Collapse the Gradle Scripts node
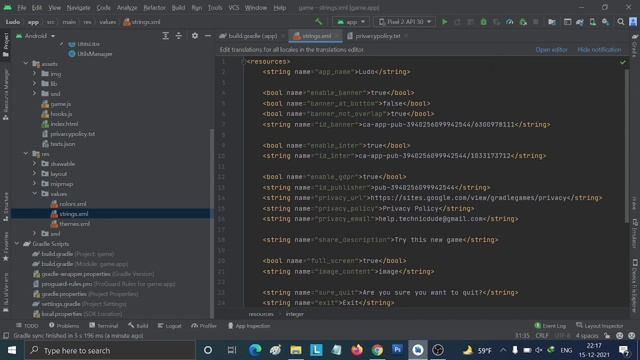This screenshot has width=640, height=360. (17, 244)
